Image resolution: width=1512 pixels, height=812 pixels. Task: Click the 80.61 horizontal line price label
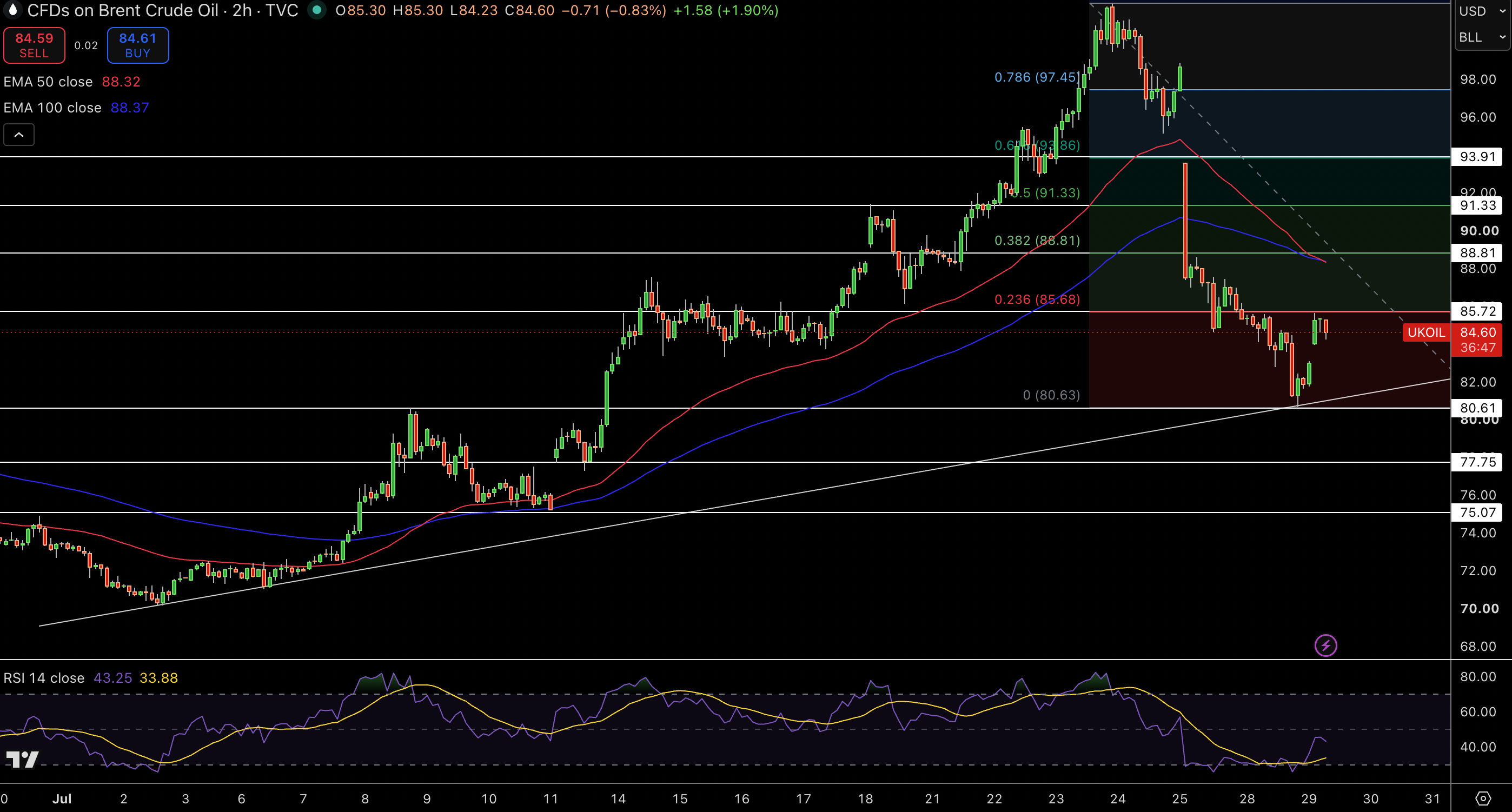1477,408
